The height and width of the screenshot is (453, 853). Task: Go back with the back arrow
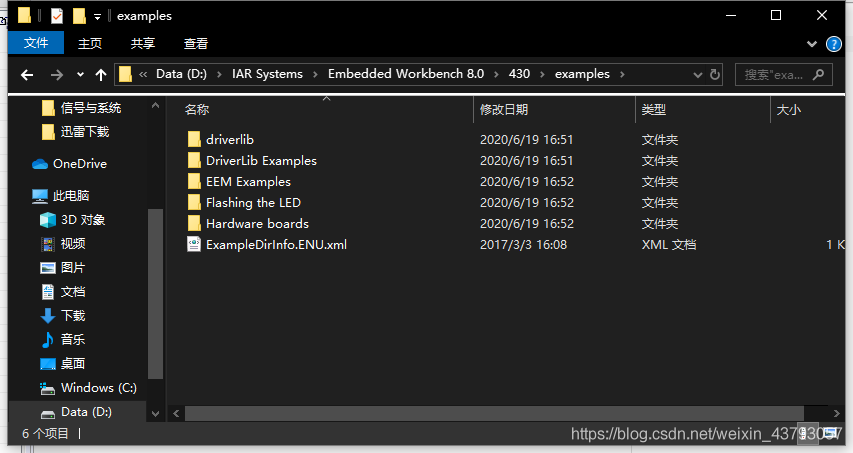(x=27, y=75)
